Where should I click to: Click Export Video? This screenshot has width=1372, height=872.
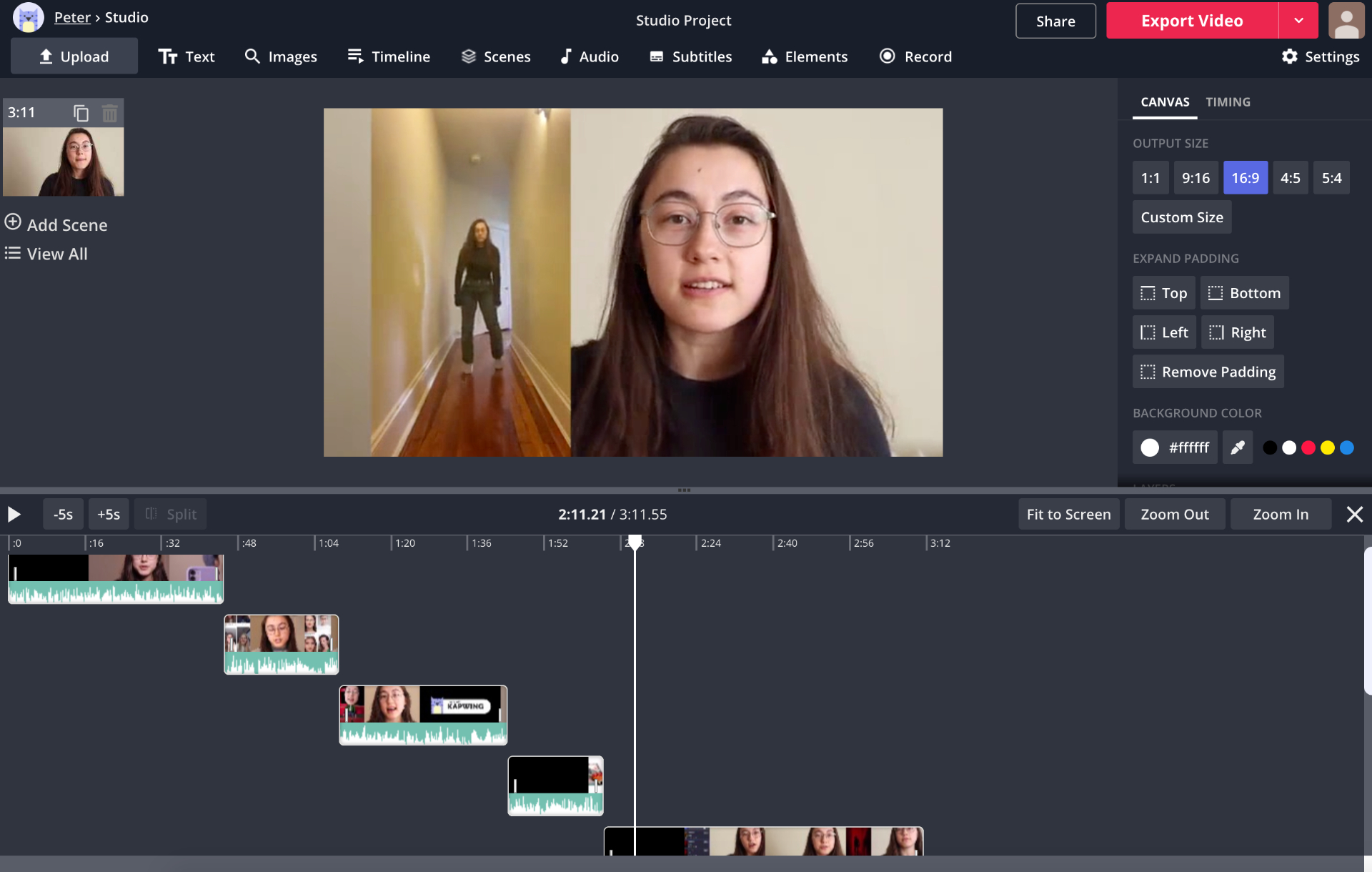click(1192, 21)
